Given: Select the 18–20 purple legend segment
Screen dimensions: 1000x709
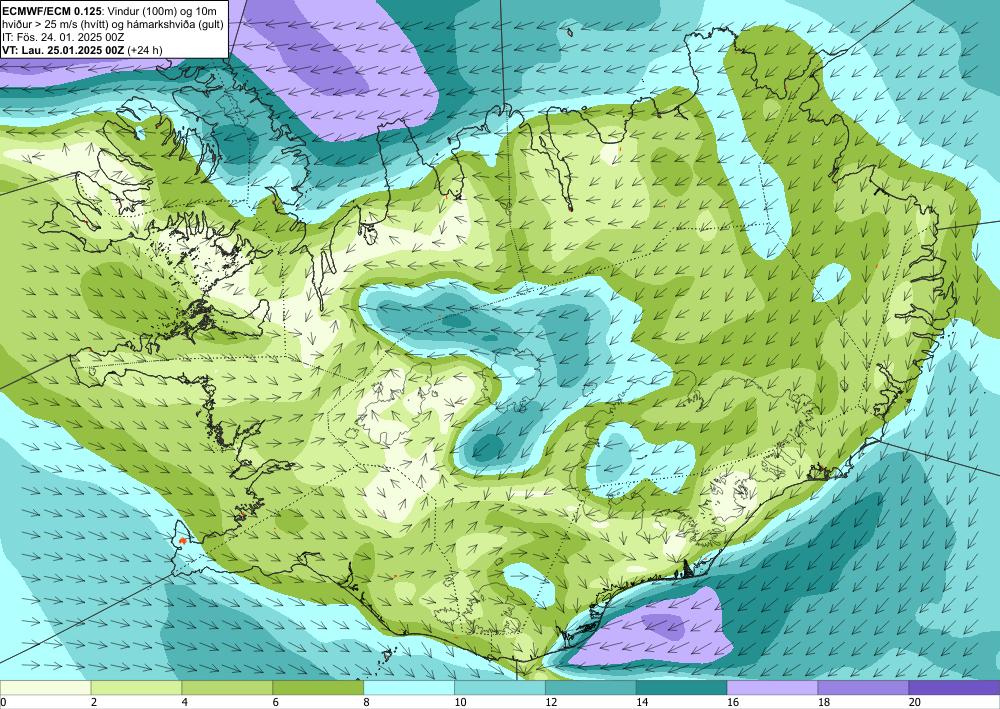Looking at the screenshot, I should pyautogui.click(x=864, y=688).
